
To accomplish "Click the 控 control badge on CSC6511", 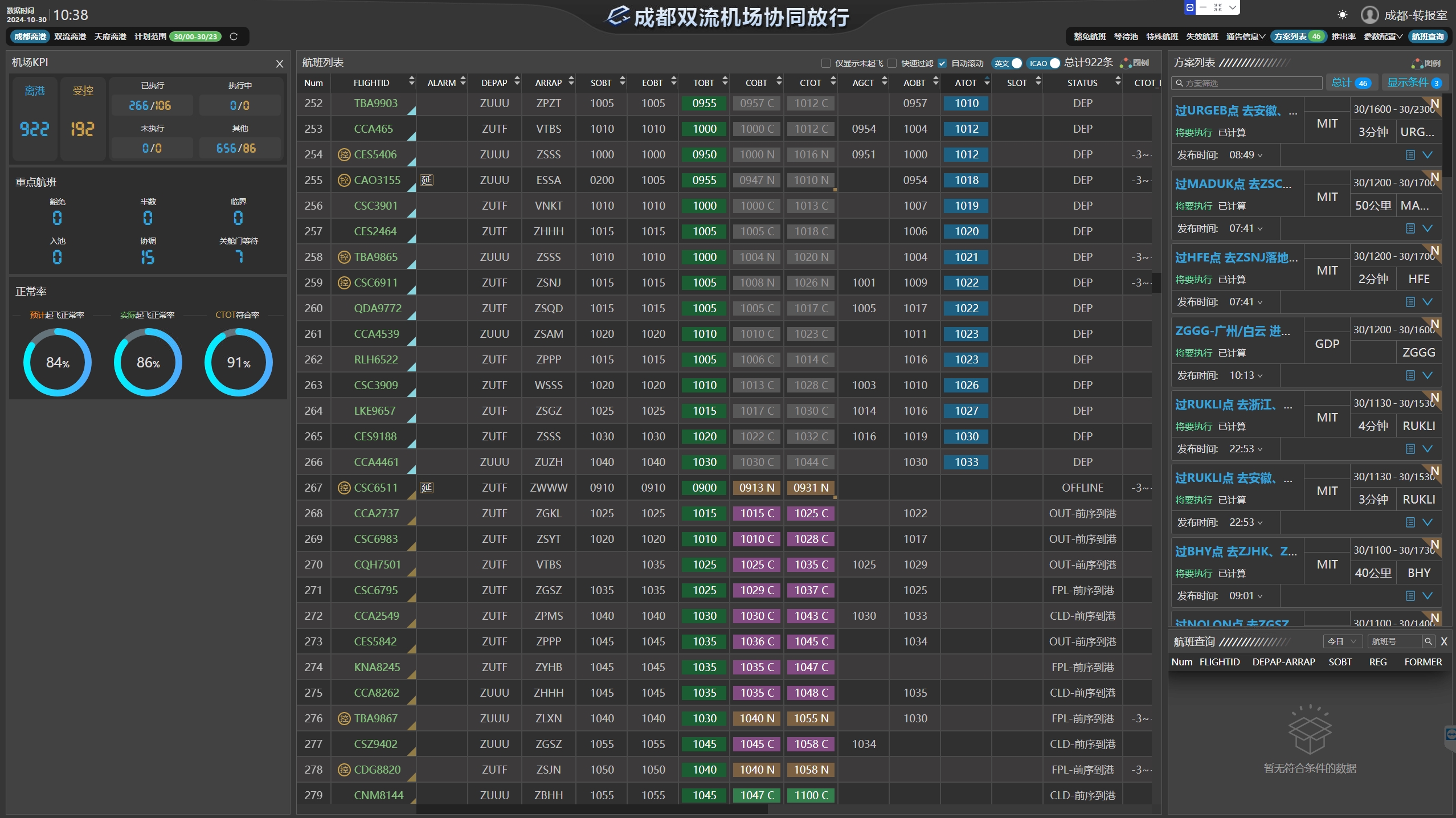I will pyautogui.click(x=344, y=488).
